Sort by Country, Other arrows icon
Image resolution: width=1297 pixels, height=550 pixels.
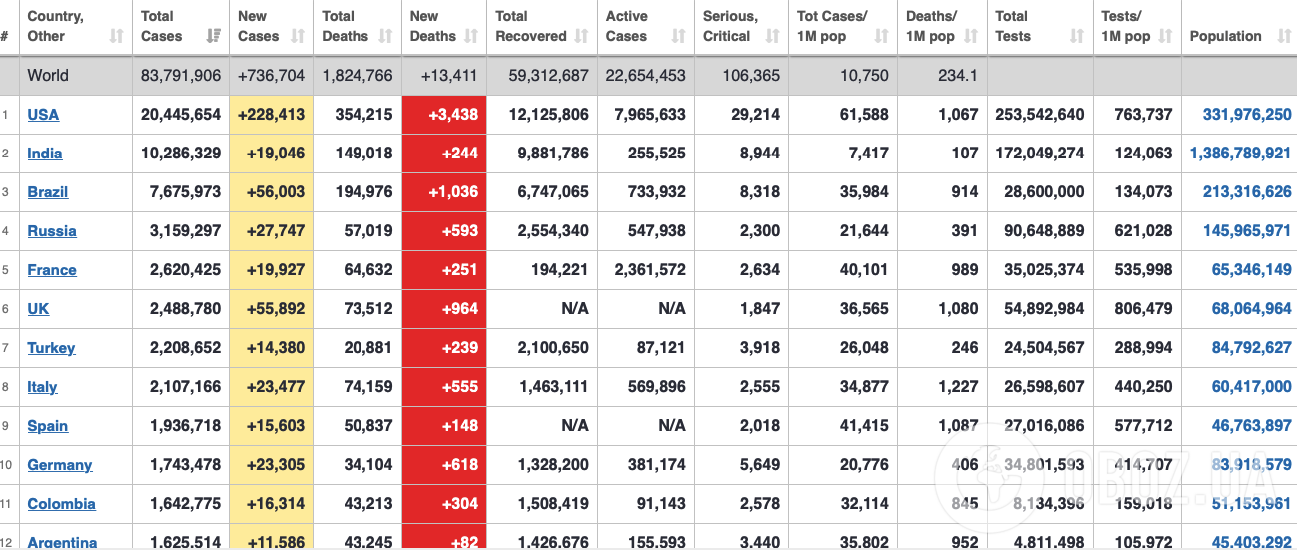coord(117,36)
